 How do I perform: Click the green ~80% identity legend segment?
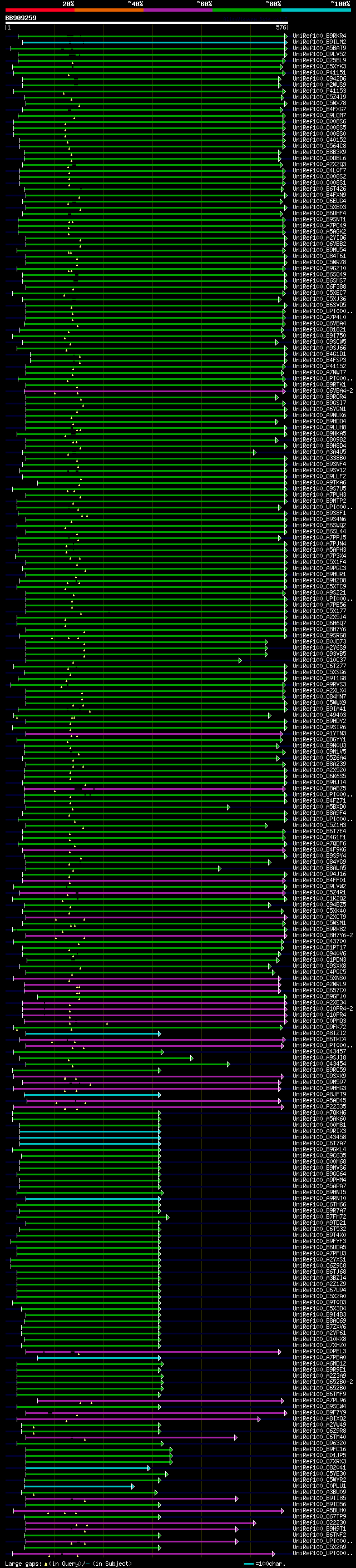(x=247, y=10)
